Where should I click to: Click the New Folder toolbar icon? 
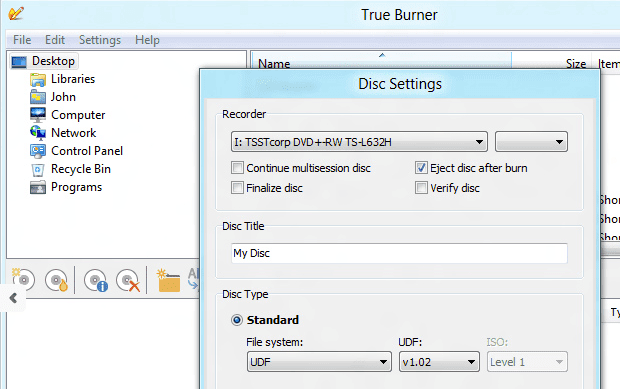(x=168, y=280)
